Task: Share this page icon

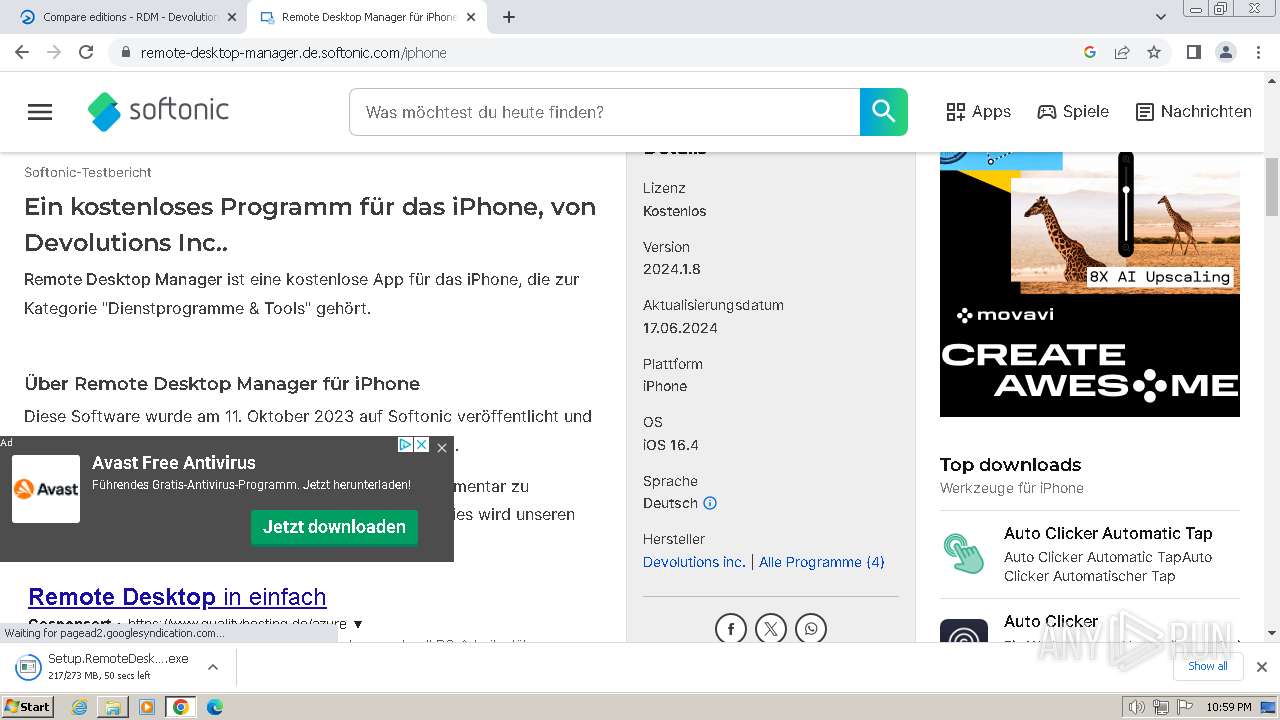Action: pos(1122,52)
